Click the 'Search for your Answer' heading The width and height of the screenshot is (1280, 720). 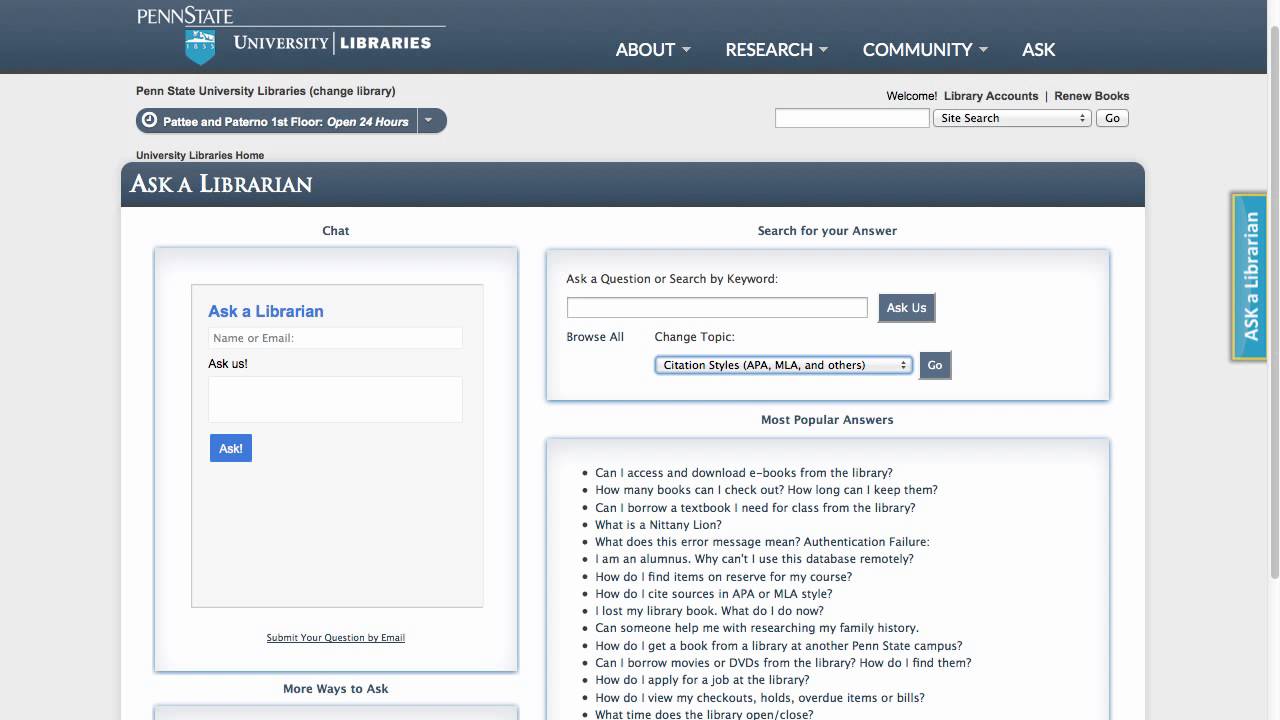(827, 231)
